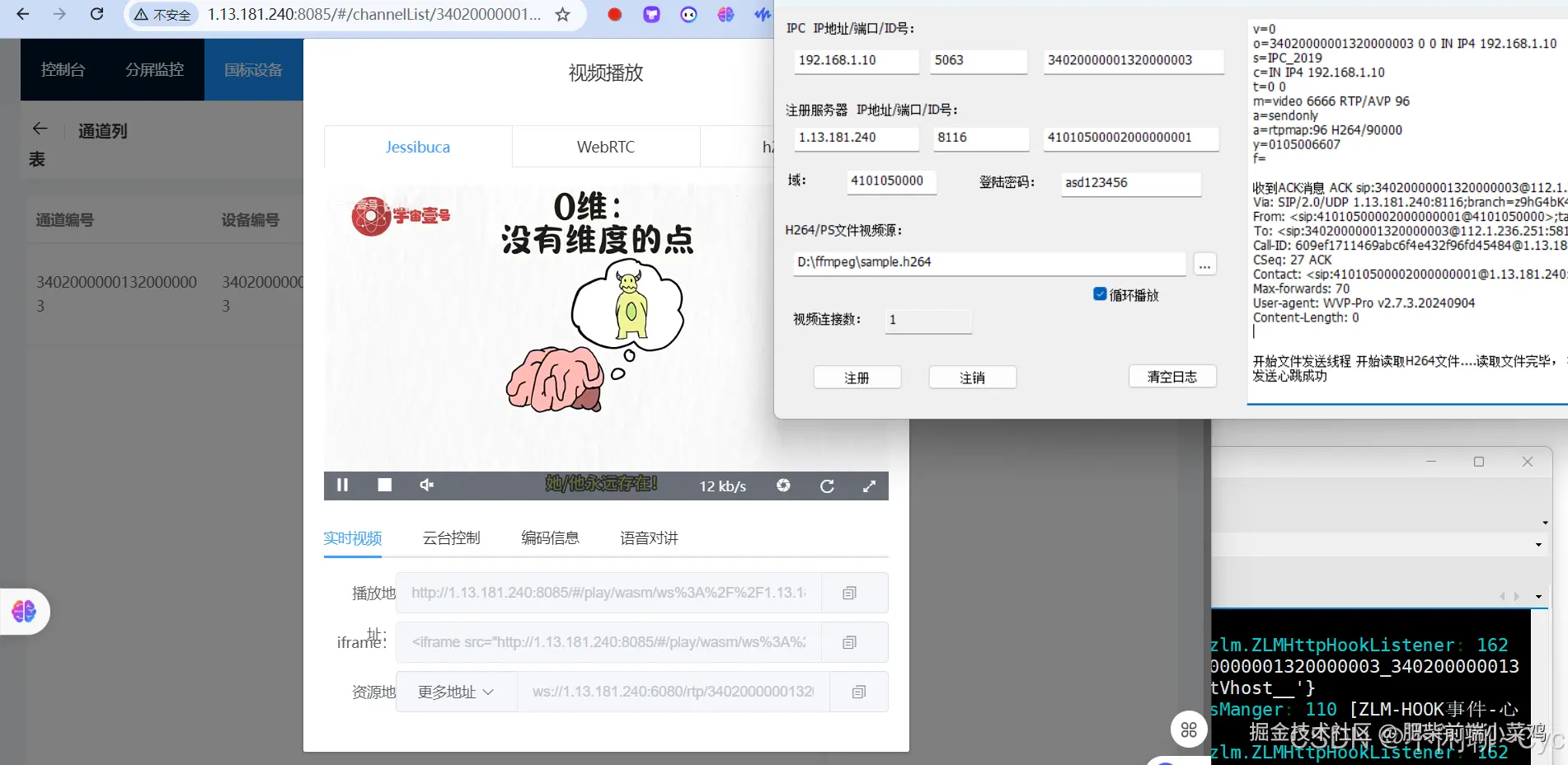Toggle the player mute speaker icon
This screenshot has height=765, width=1568.
426,485
